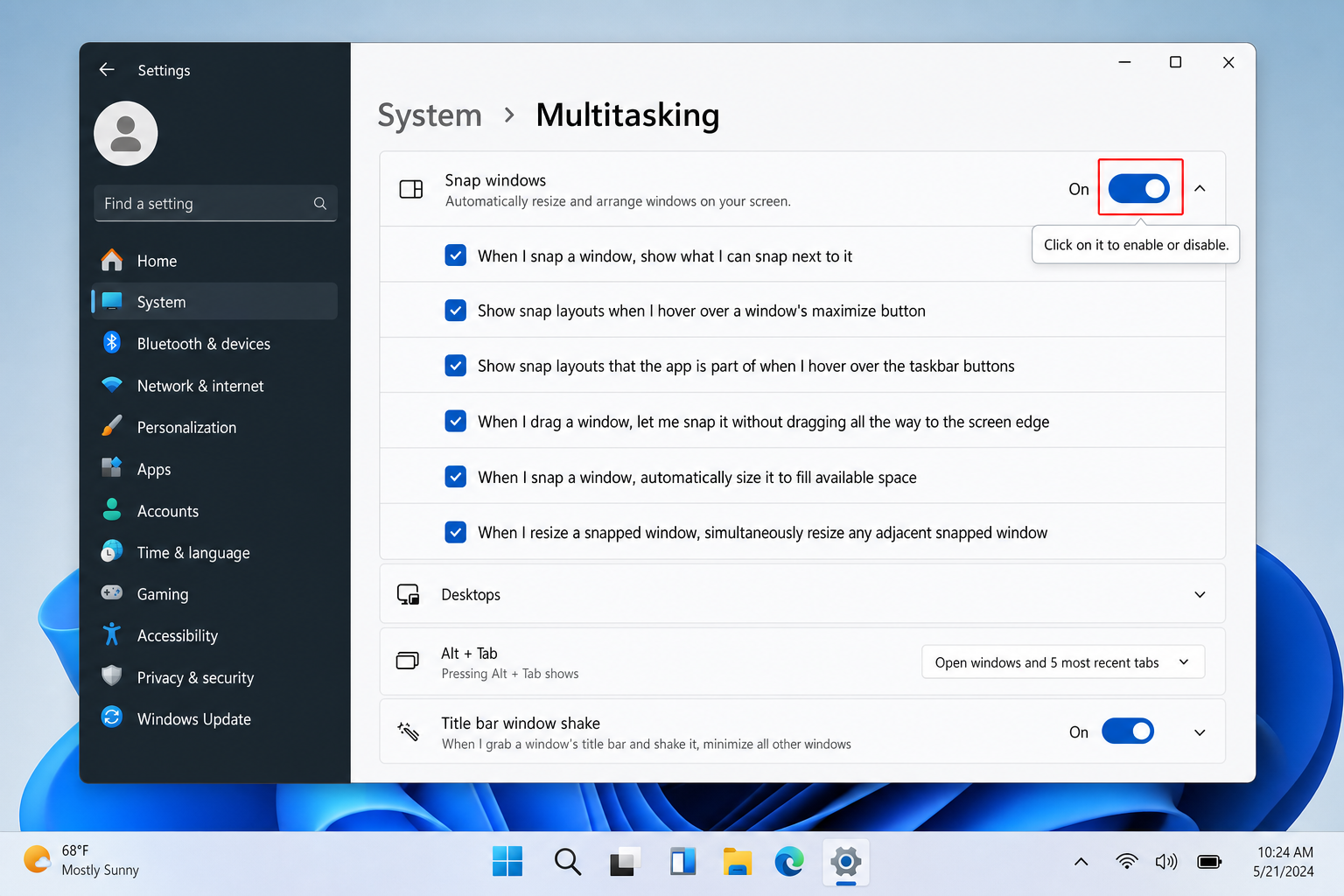Click the Find a setting search box
Screen dimensions: 1344x896
pyautogui.click(x=215, y=203)
